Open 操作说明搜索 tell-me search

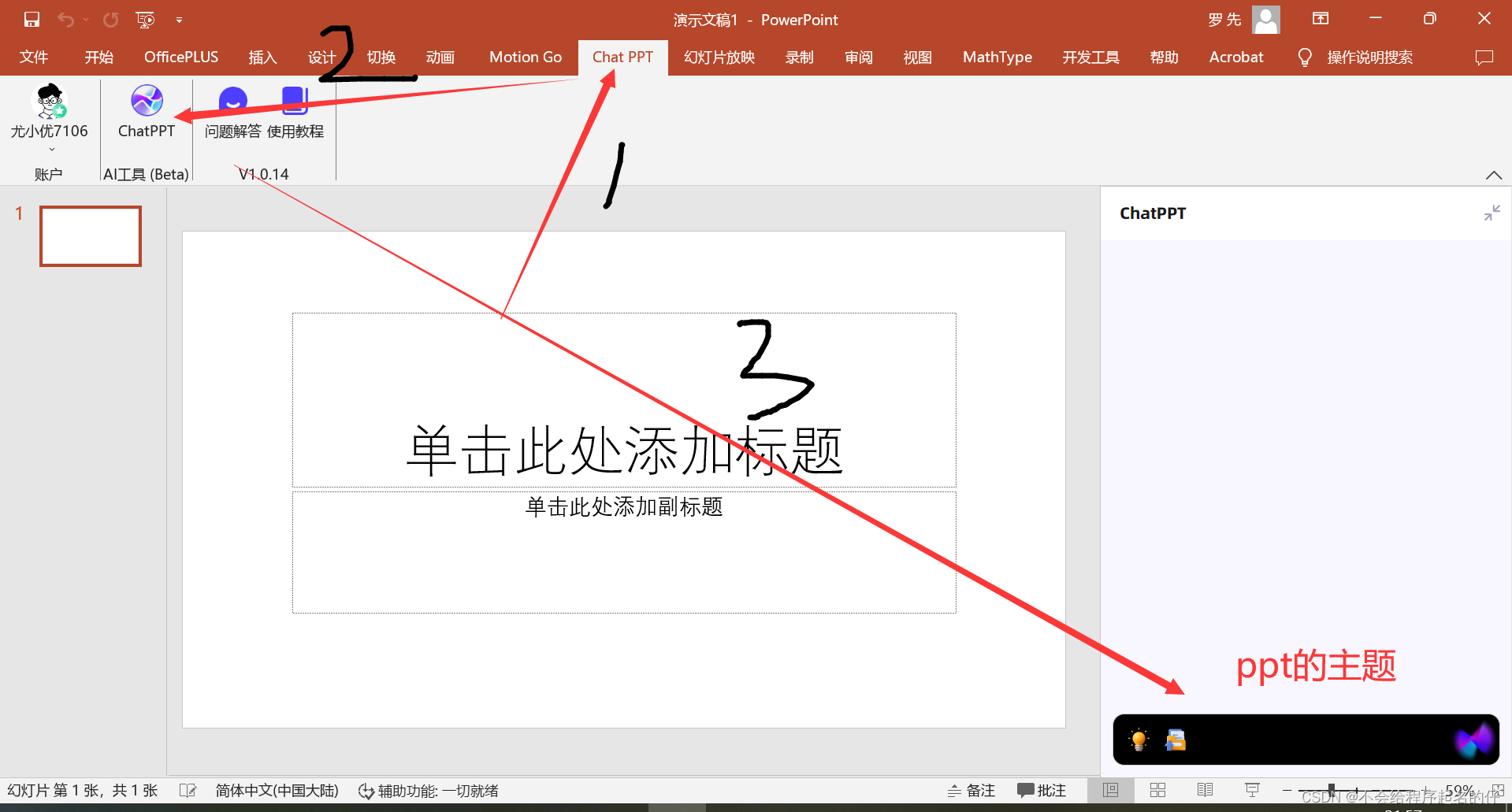pyautogui.click(x=1369, y=57)
